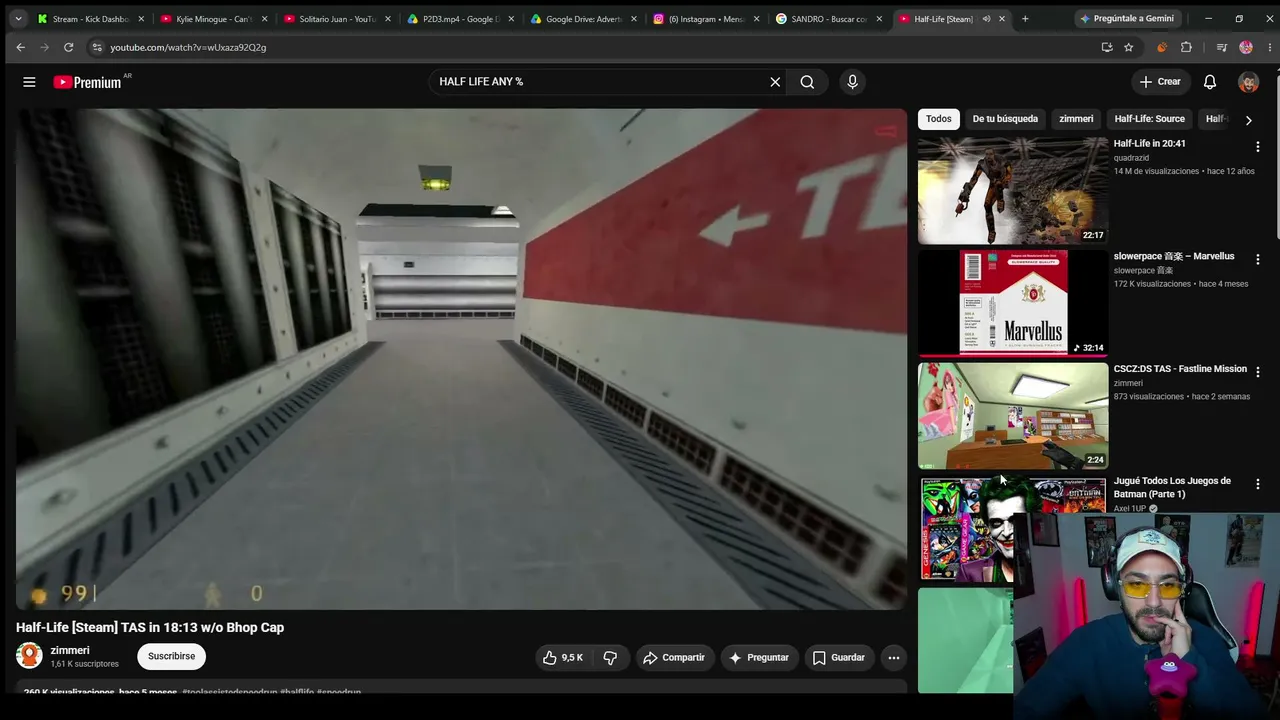The height and width of the screenshot is (720, 1280).
Task: Mute audio on the Half-Life tab
Action: [x=986, y=18]
